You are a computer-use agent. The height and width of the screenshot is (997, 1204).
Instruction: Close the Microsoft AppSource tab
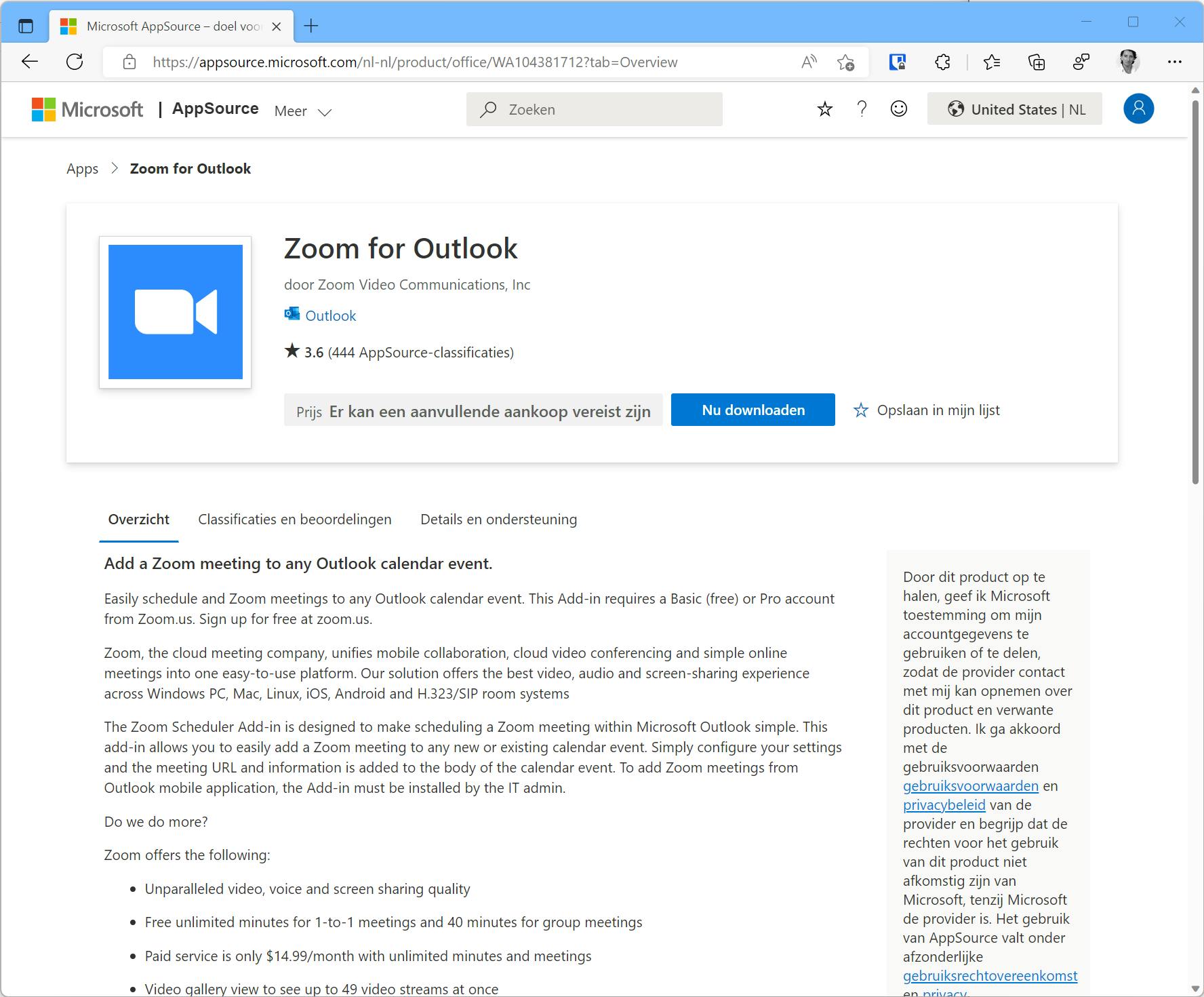[x=277, y=26]
